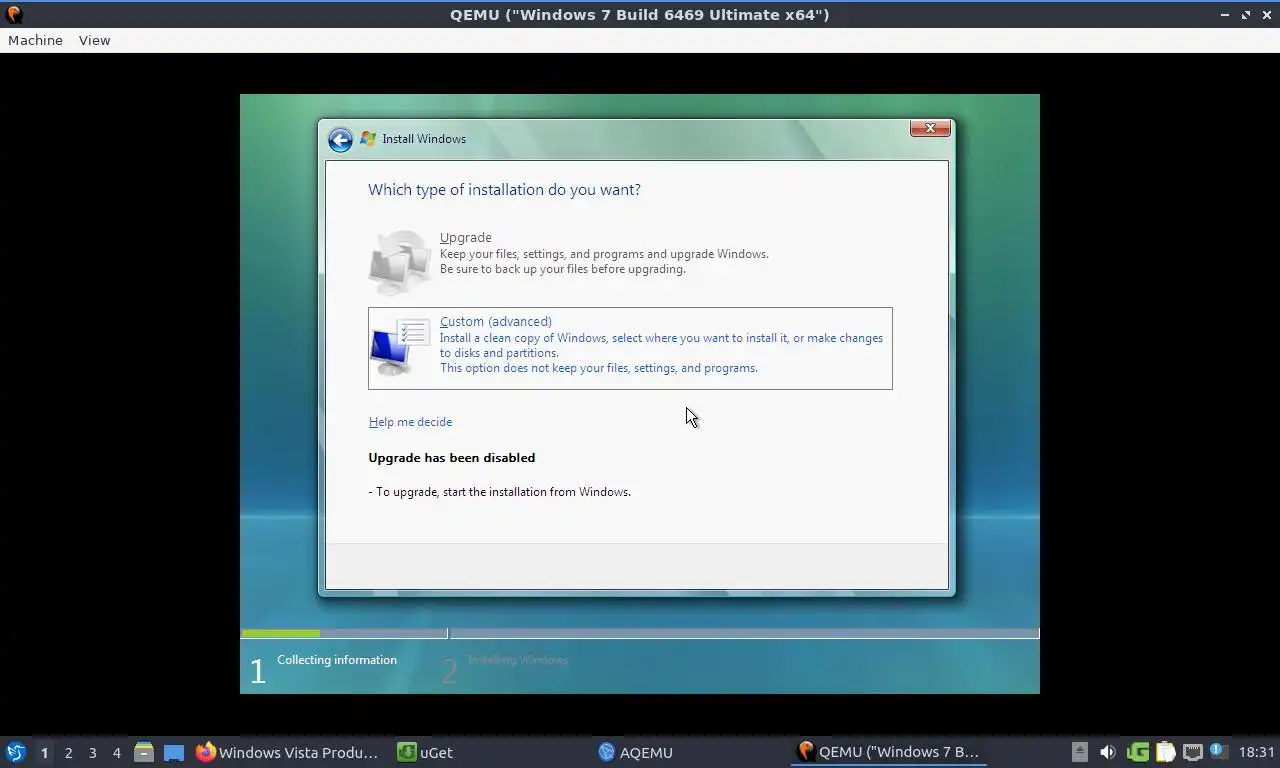Switch to virtual desktop 4

[116, 752]
